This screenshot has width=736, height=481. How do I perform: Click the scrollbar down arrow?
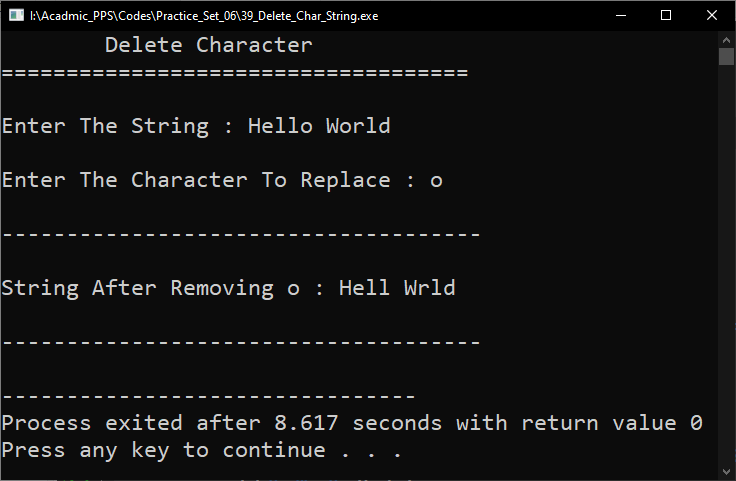tap(727, 470)
